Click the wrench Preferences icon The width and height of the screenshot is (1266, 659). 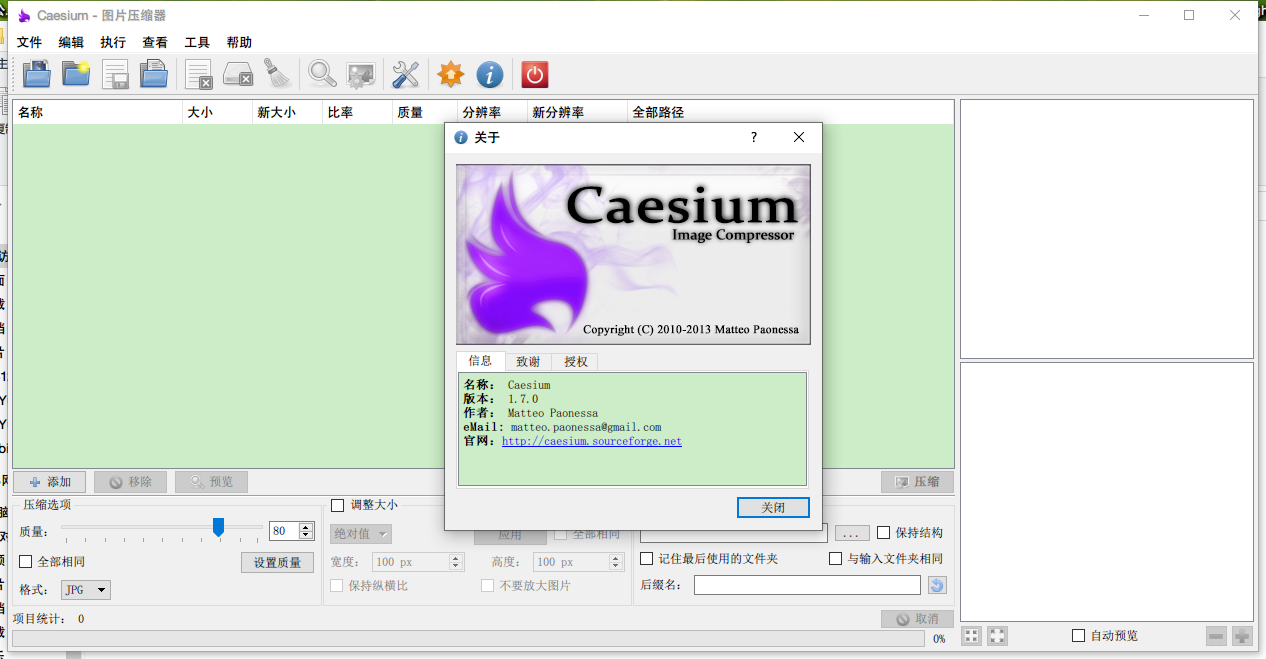pos(405,74)
